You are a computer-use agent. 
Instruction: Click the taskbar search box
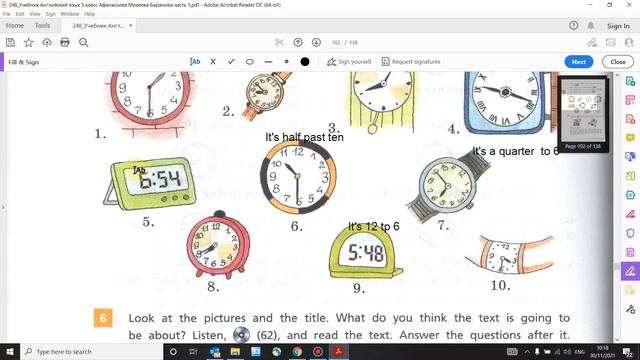point(92,351)
